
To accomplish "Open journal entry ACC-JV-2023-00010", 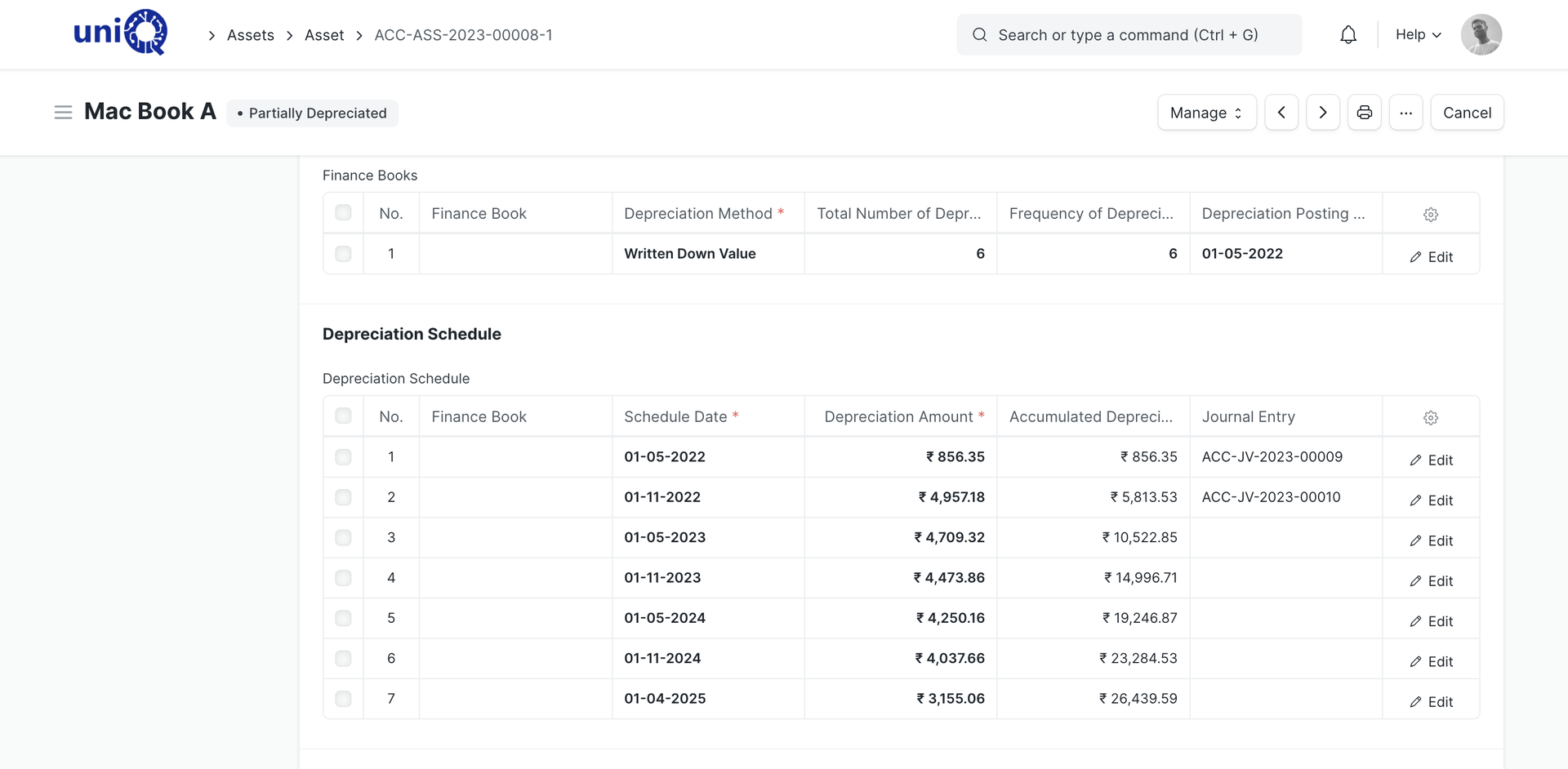I will coord(1271,496).
